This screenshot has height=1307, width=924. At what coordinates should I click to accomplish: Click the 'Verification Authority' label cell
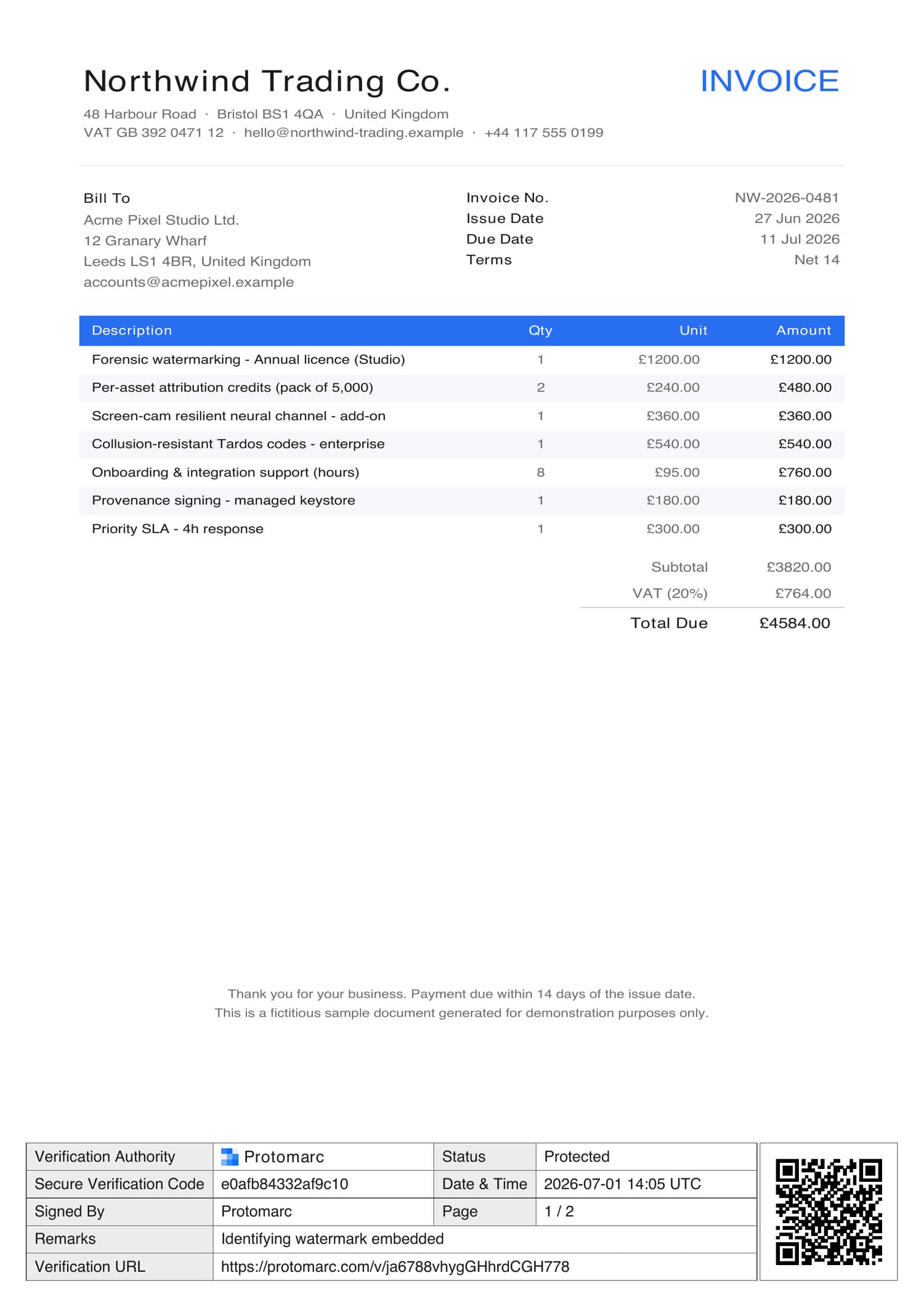tap(120, 1157)
